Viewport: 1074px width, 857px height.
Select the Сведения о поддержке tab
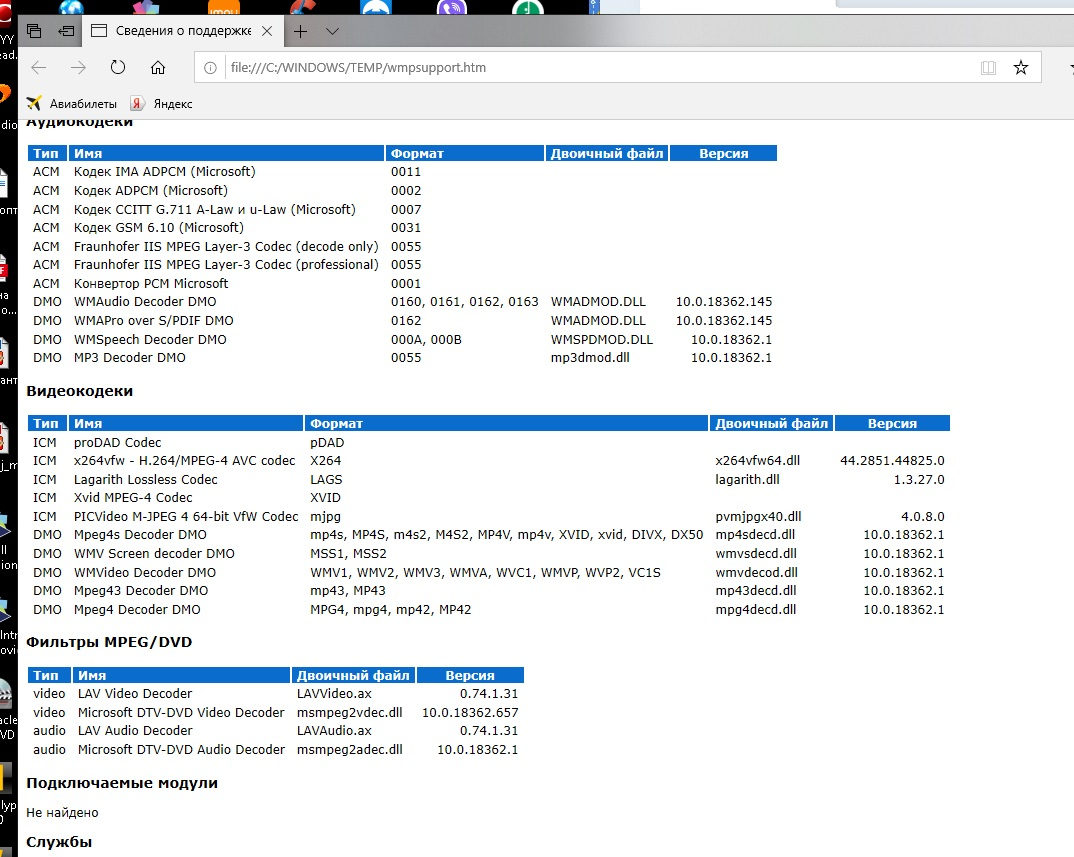pyautogui.click(x=183, y=31)
